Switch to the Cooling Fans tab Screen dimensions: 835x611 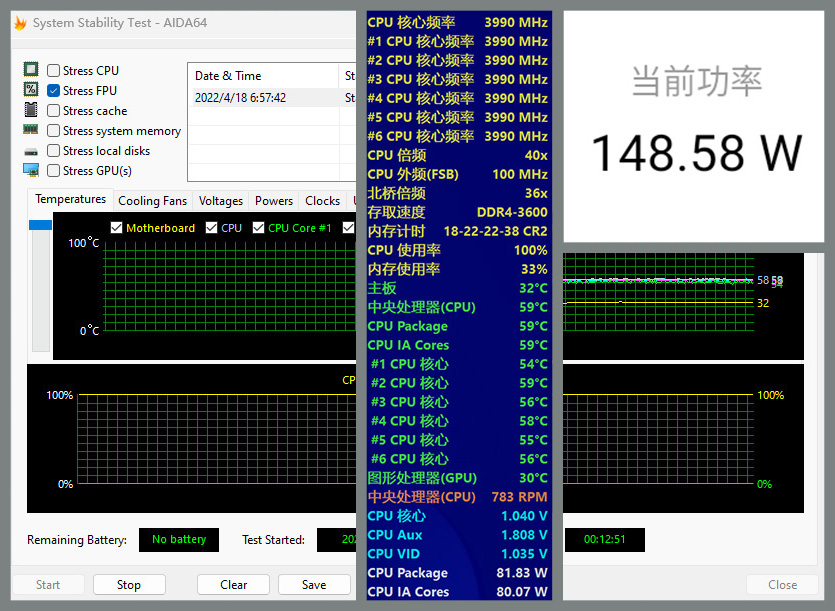tap(152, 200)
